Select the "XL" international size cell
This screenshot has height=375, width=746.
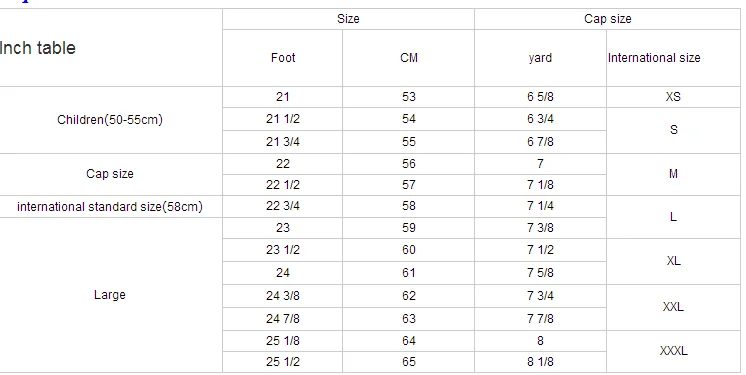coord(673,261)
